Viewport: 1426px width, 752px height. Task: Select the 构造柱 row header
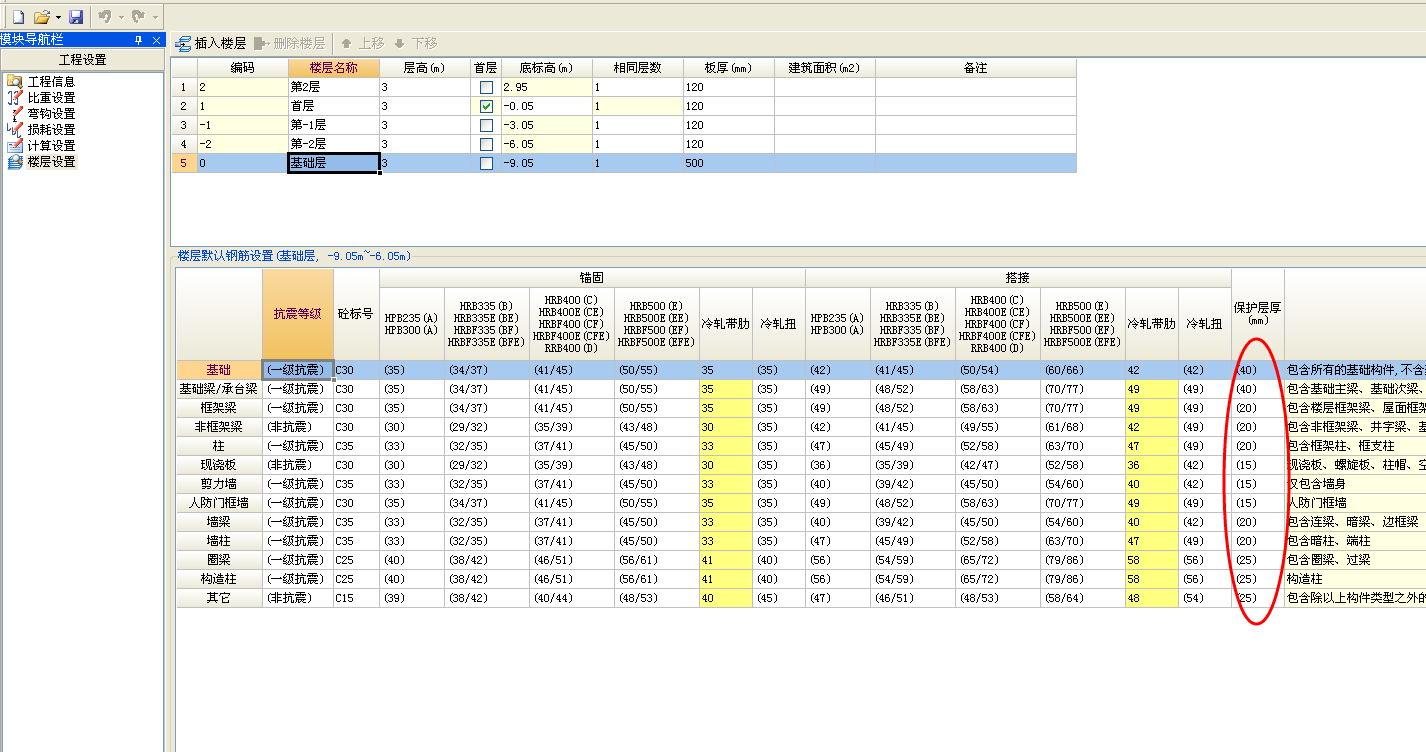pos(219,579)
